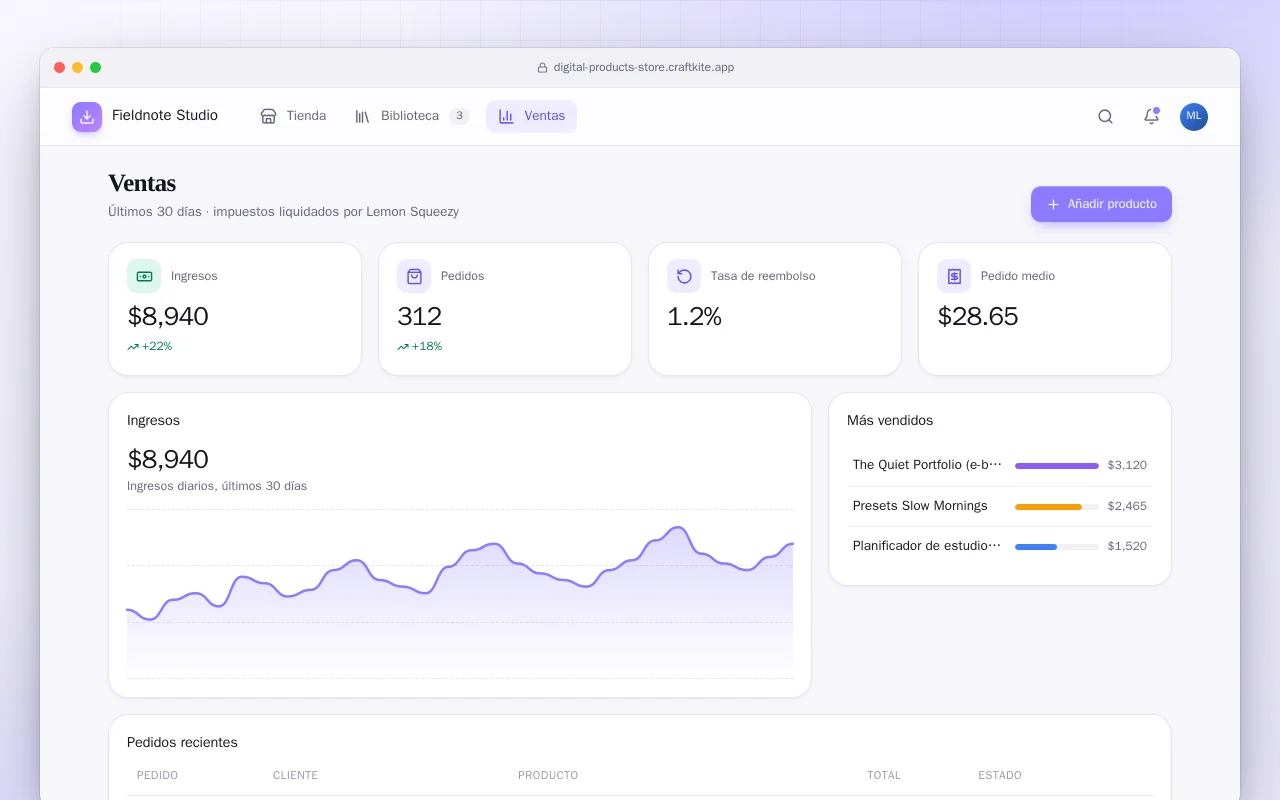This screenshot has width=1280, height=800.
Task: Click the TOTAL column header
Action: (884, 775)
